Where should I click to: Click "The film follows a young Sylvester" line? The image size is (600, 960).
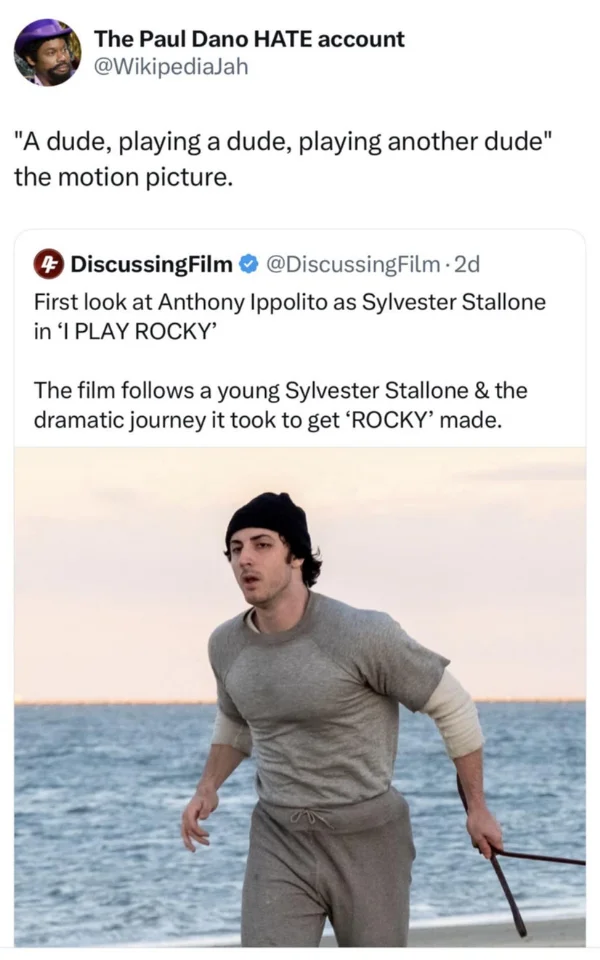(x=280, y=389)
